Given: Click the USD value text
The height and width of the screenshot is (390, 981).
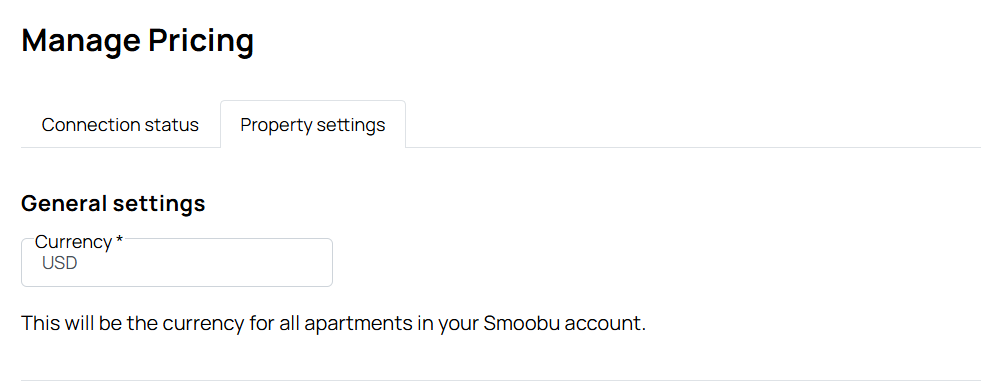Looking at the screenshot, I should [x=59, y=263].
